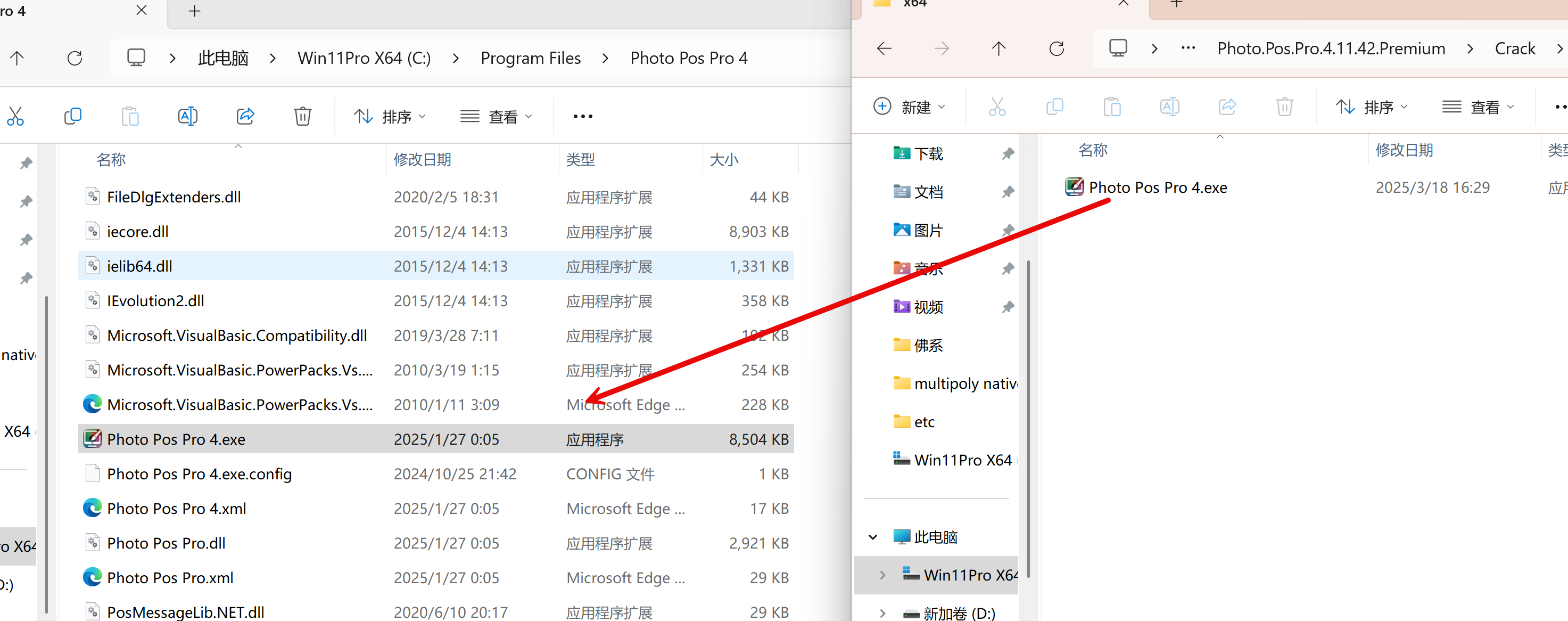Open the more options ellipsis in left toolbar
The width and height of the screenshot is (1568, 621).
582,116
